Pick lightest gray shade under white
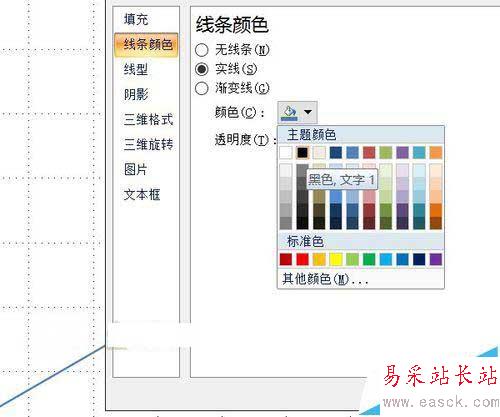 pos(286,170)
